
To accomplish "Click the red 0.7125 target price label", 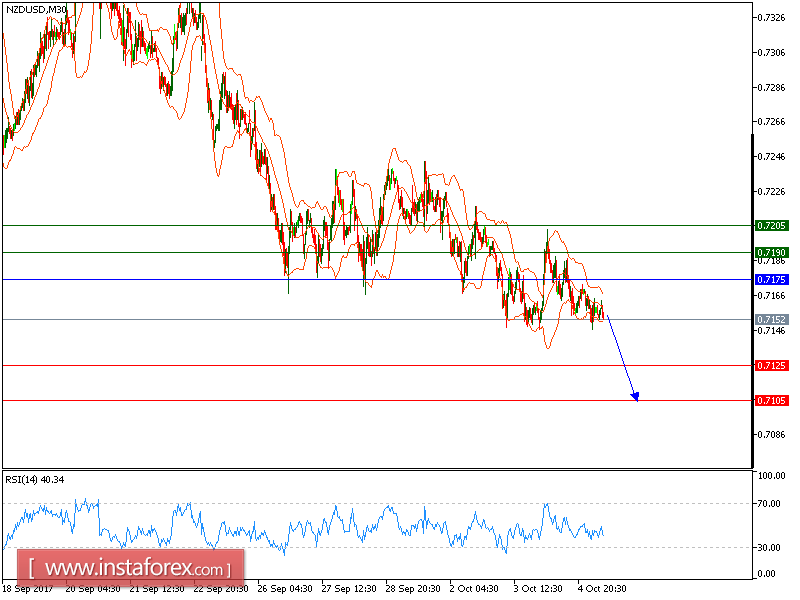I will coord(771,365).
